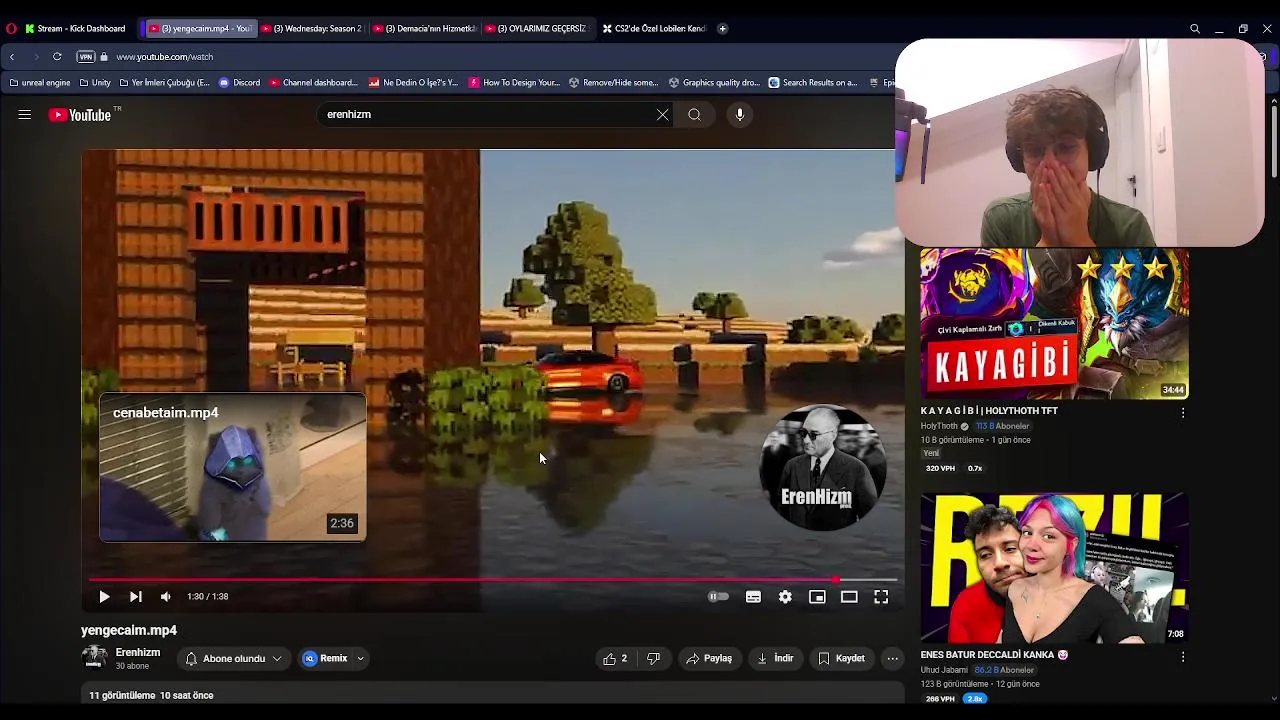Screen dimensions: 1280x720
Task: Open Graphics quality dro bookmark
Action: (714, 83)
